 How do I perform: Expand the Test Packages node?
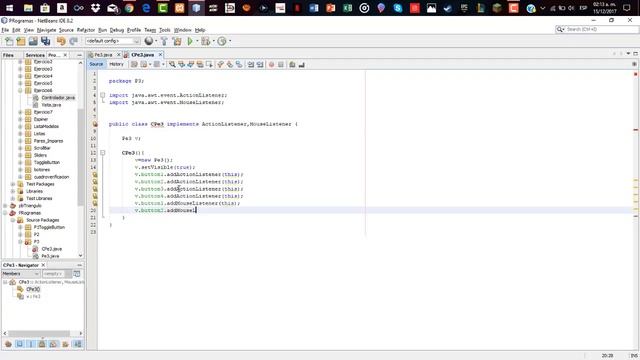point(13,184)
